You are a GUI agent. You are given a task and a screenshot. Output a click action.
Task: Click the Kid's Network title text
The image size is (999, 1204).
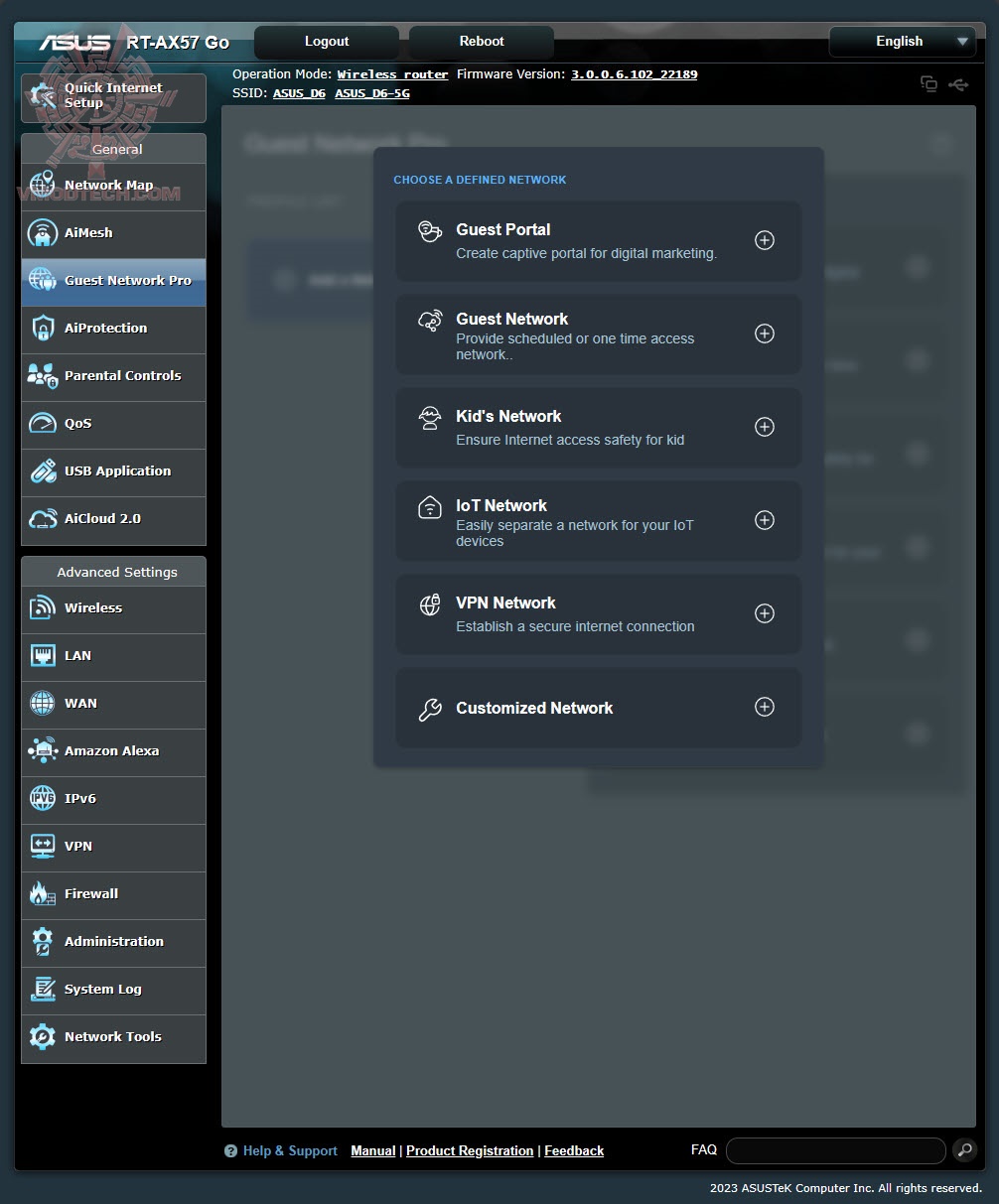tap(508, 416)
